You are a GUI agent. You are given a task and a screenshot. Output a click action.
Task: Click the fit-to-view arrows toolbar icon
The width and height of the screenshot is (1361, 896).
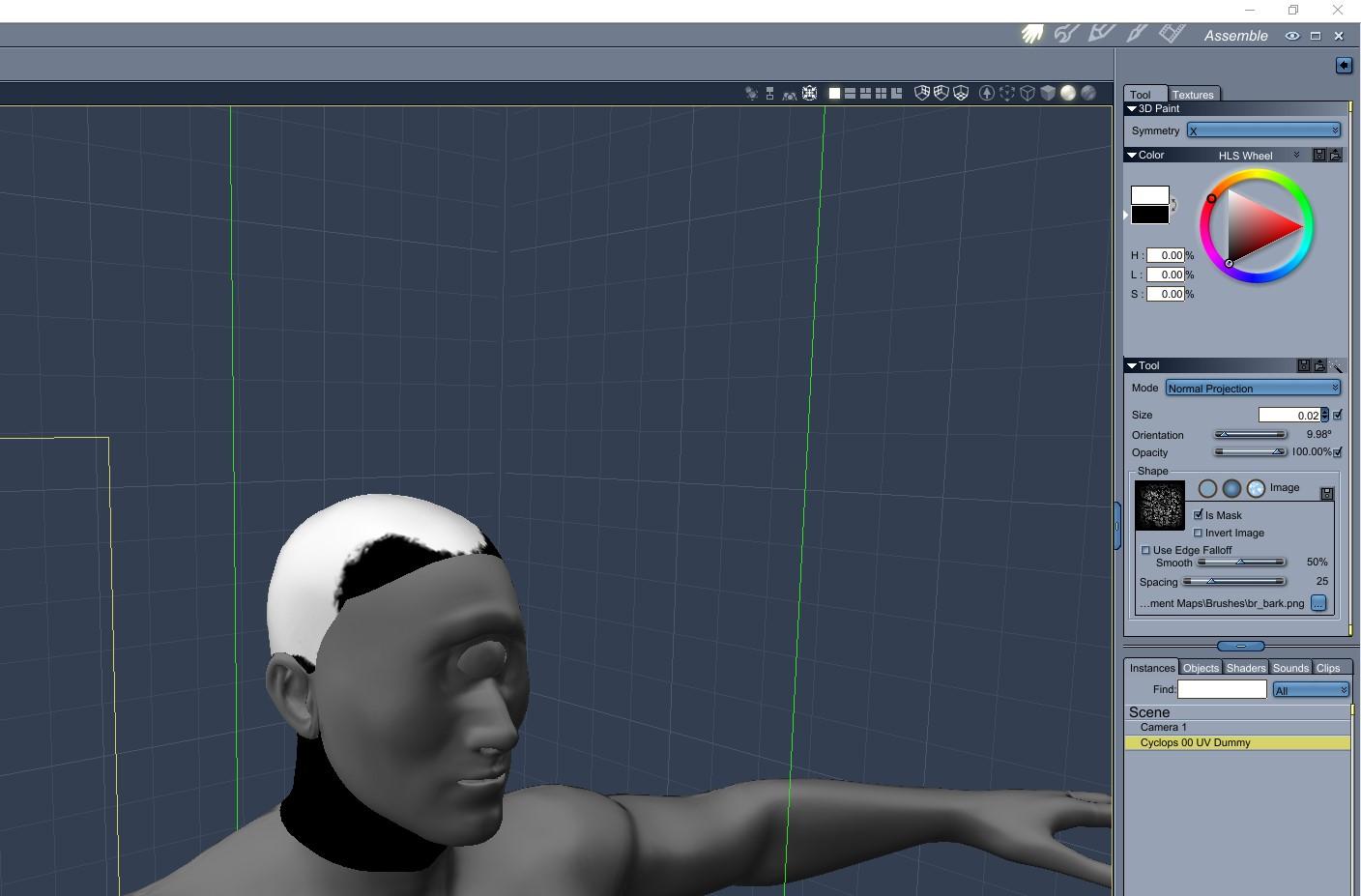coord(810,94)
